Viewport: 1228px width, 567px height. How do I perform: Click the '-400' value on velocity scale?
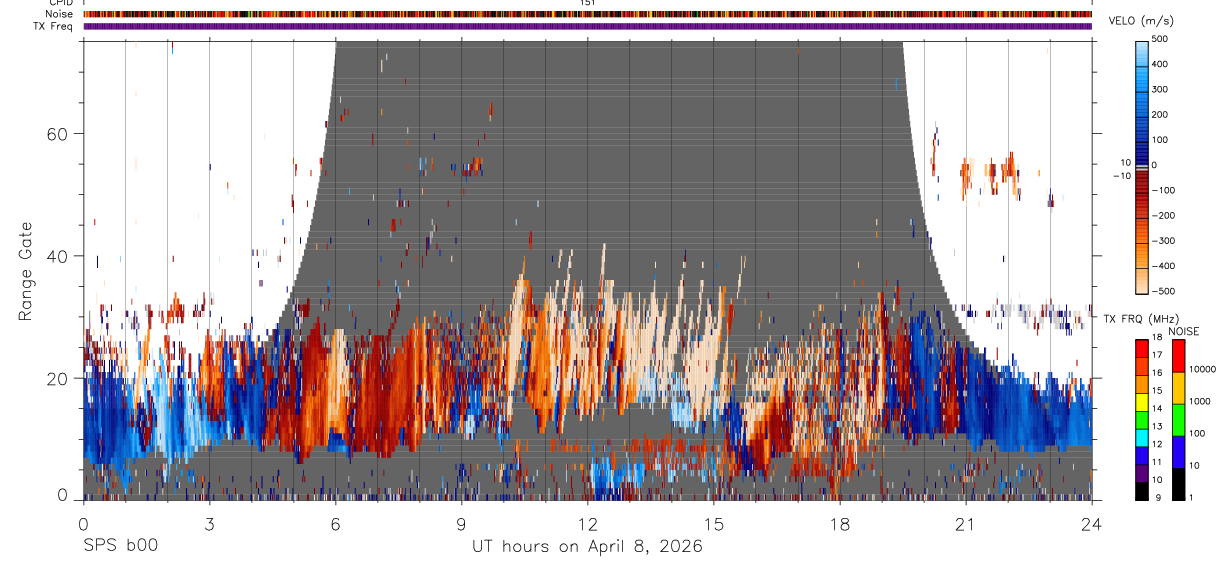tap(1162, 266)
